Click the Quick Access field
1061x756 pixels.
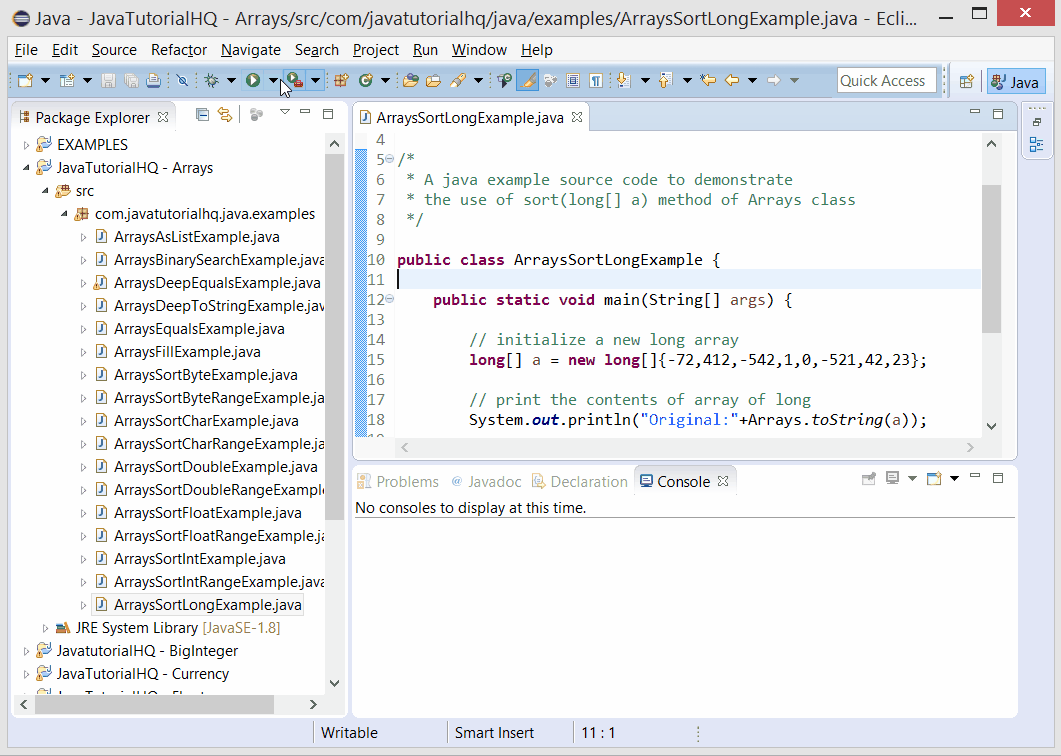[x=886, y=80]
